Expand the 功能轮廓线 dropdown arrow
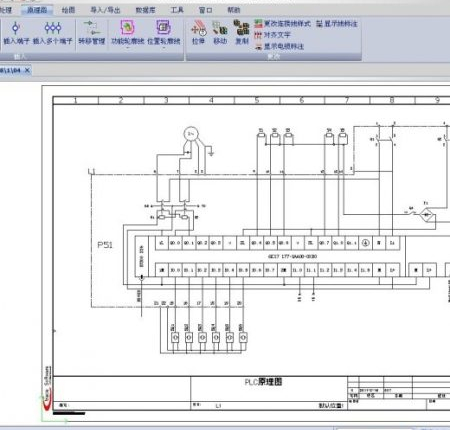This screenshot has width=450, height=430. (x=127, y=48)
